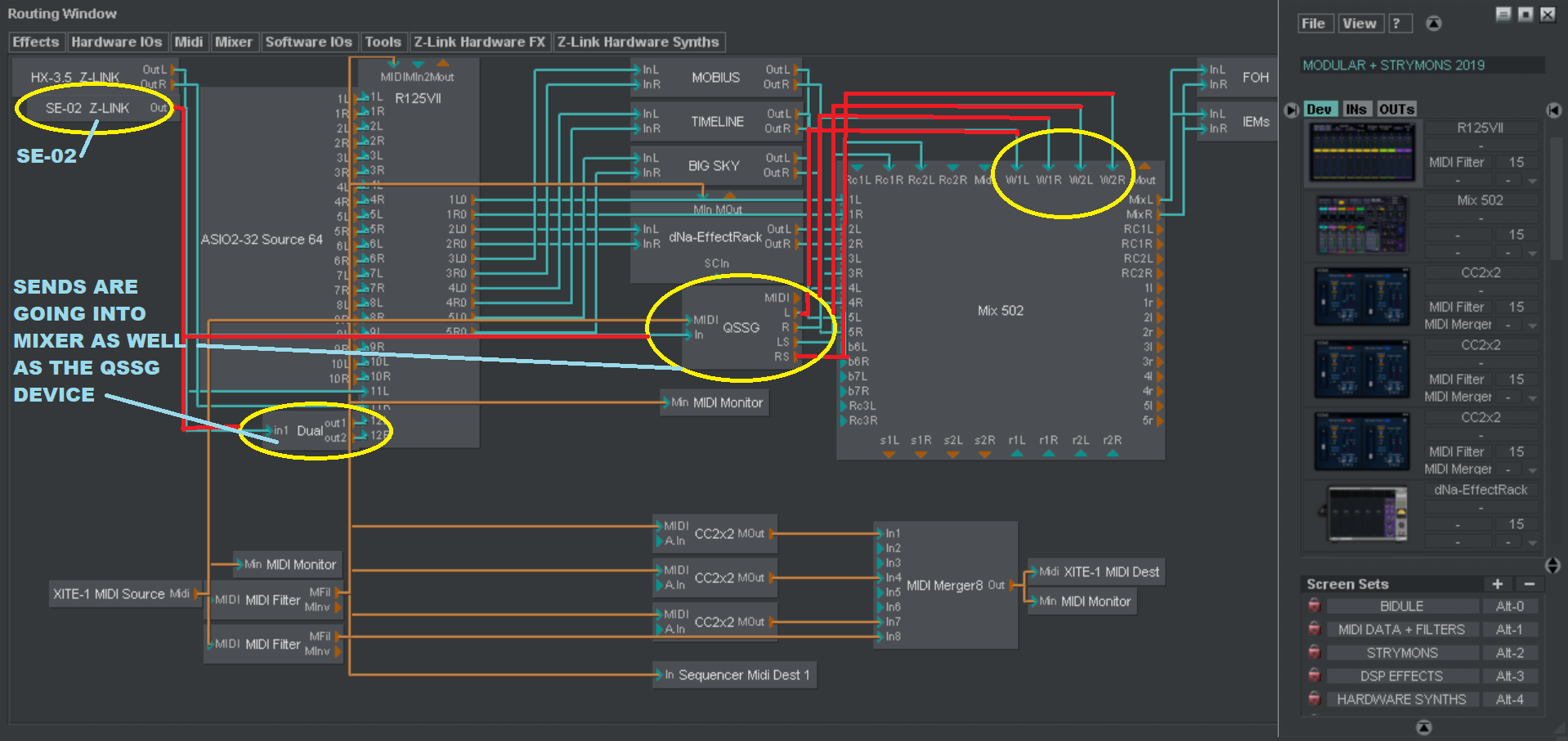Screen dimensions: 1568x741
Task: Click the collapse arrow icon beside the help button
Action: (x=1434, y=24)
